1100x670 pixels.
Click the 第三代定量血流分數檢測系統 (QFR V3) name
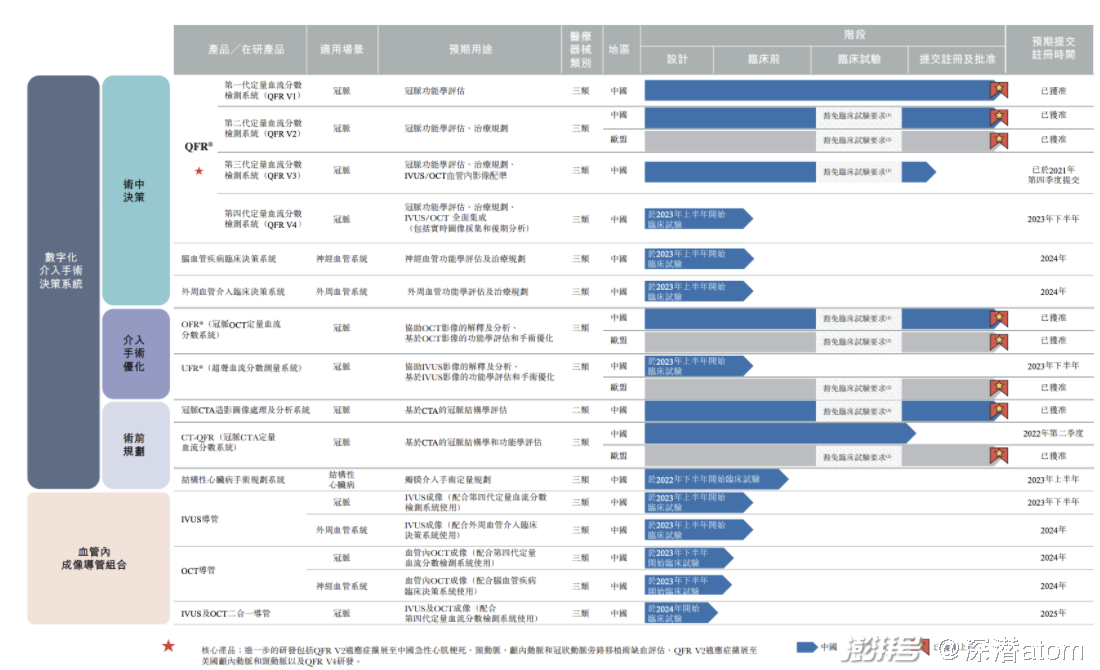tap(263, 170)
